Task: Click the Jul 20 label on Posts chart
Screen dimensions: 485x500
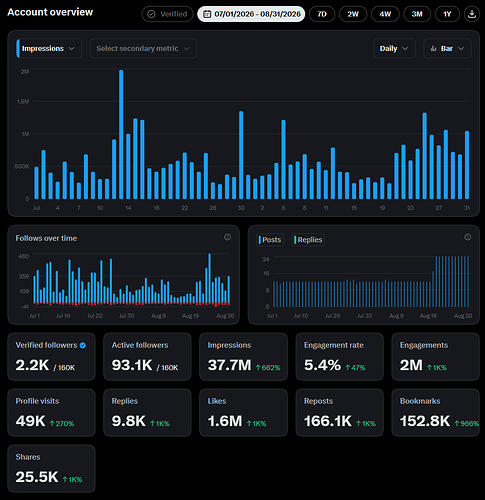Action: pos(333,316)
